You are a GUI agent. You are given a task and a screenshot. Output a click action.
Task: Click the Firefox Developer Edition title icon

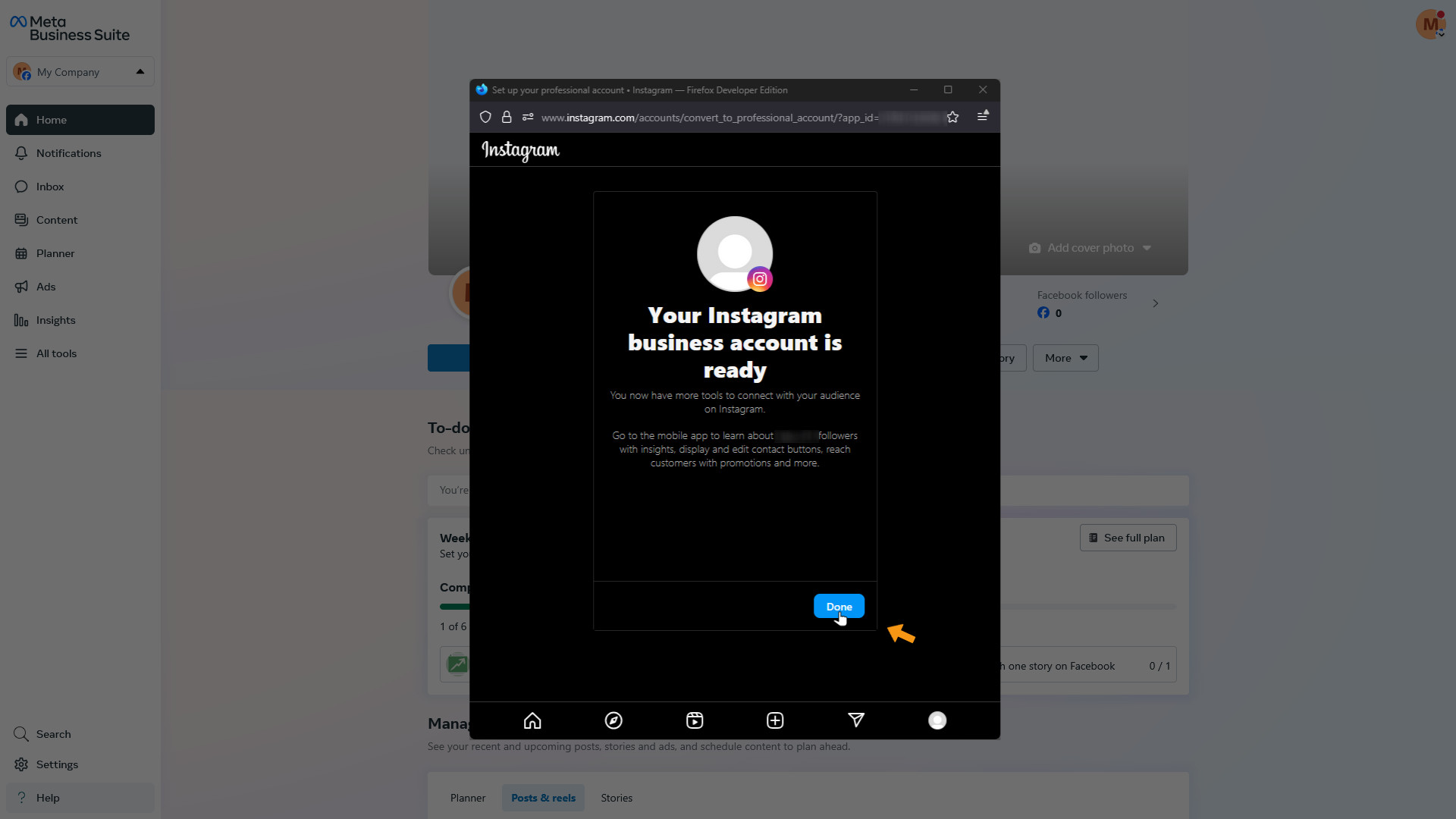click(482, 89)
